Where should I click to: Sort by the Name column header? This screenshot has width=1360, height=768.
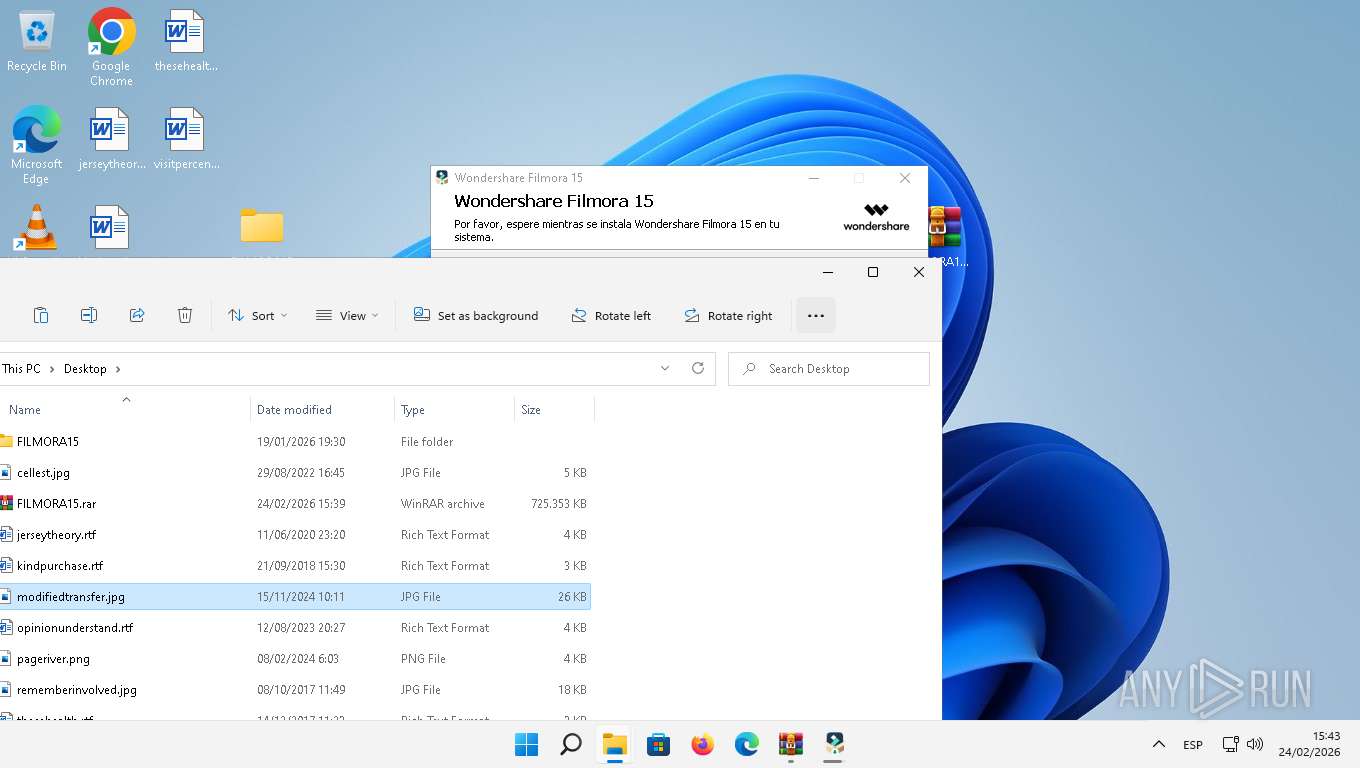point(125,409)
